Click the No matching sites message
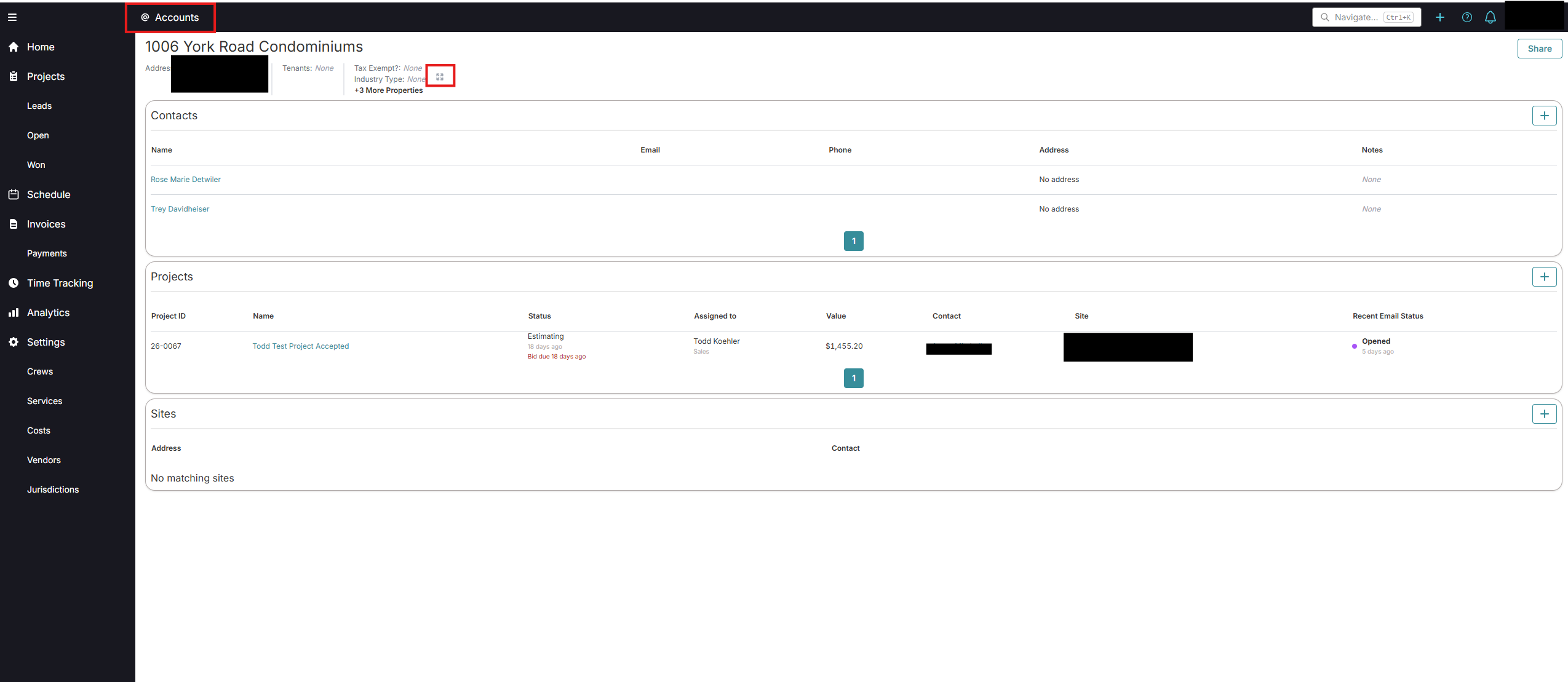Screen dimensions: 1568x682 [193, 478]
